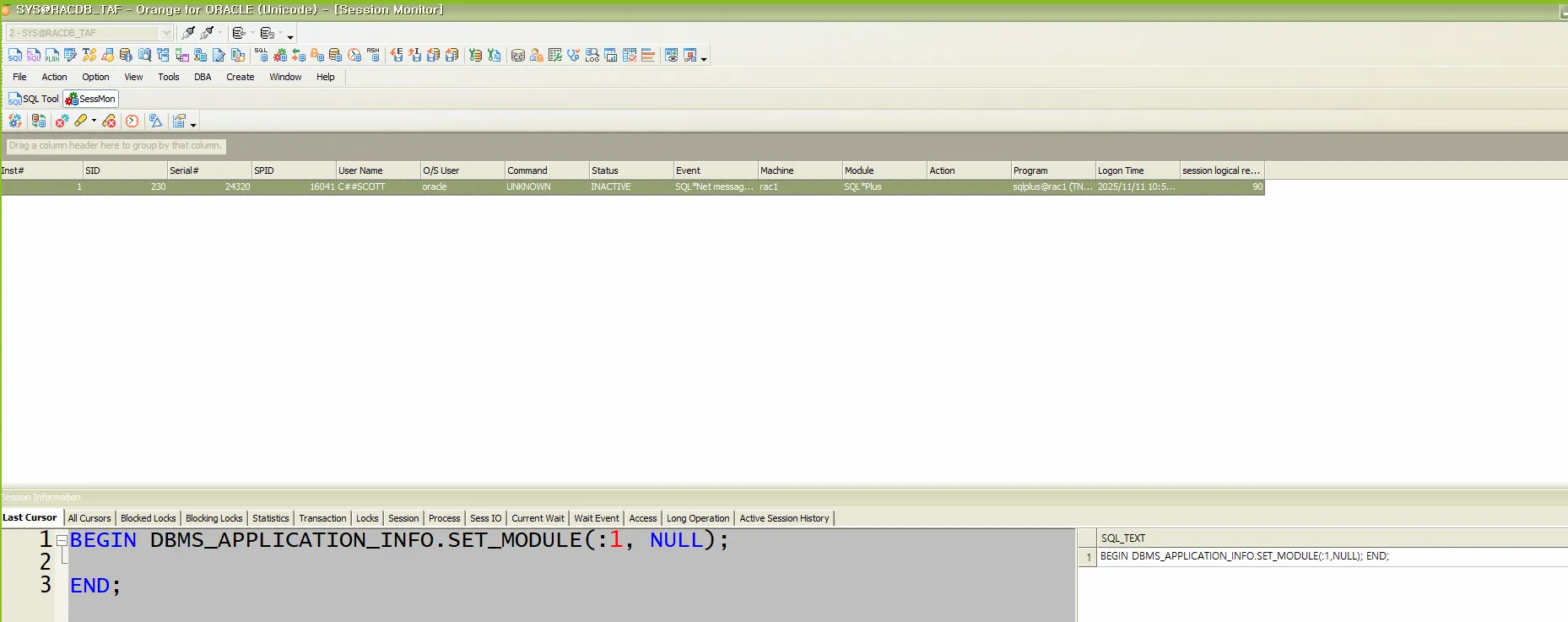Click the orange clock wait monitor icon in main toolbar

354,55
